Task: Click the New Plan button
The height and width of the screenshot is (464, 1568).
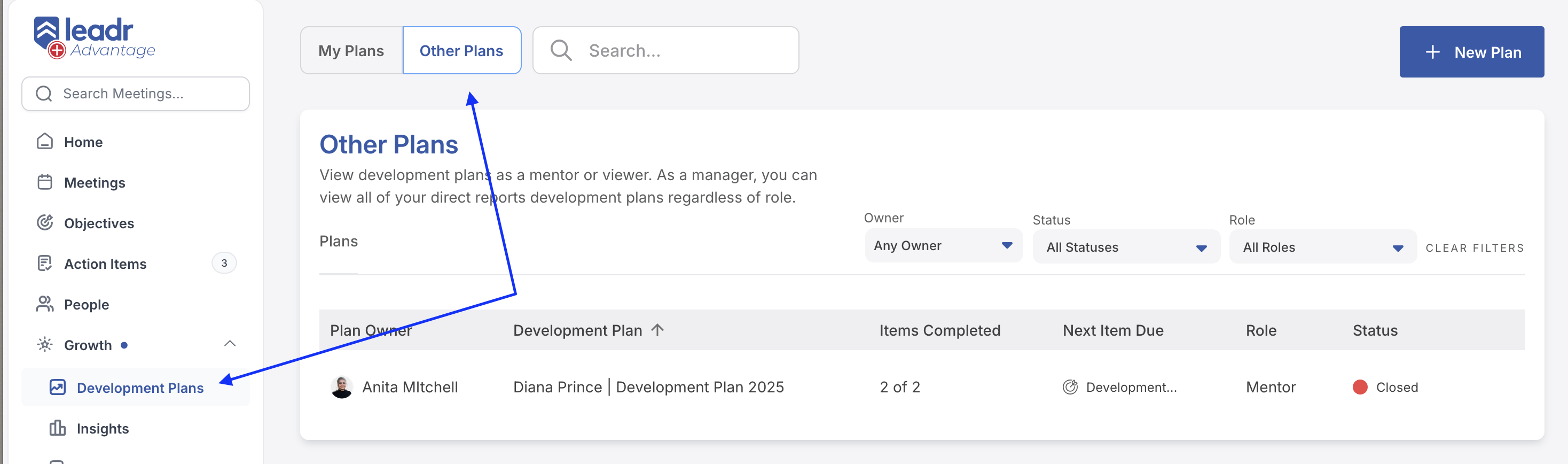Action: pos(1471,52)
